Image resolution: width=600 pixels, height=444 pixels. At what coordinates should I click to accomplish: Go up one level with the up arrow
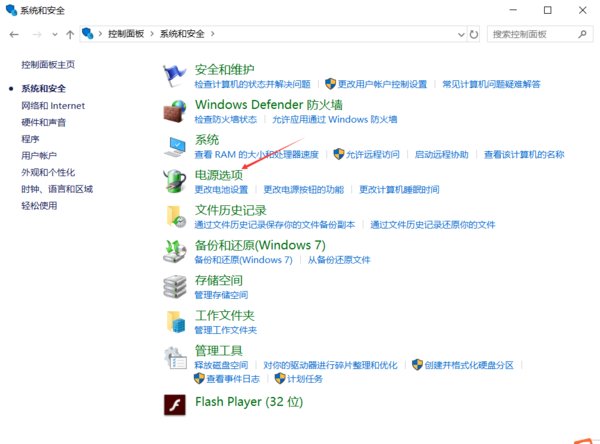point(70,34)
